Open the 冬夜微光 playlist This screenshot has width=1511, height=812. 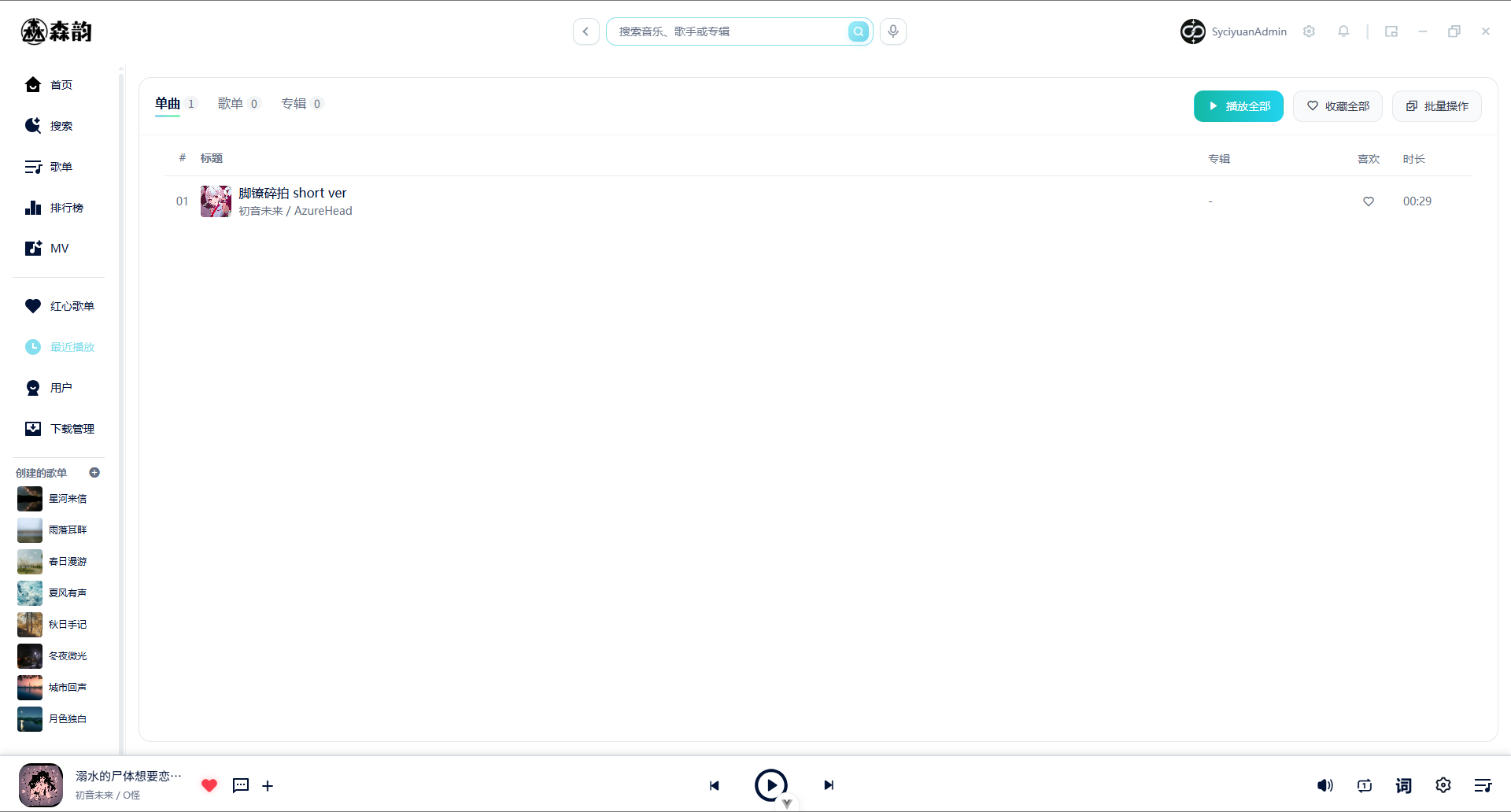tap(54, 656)
